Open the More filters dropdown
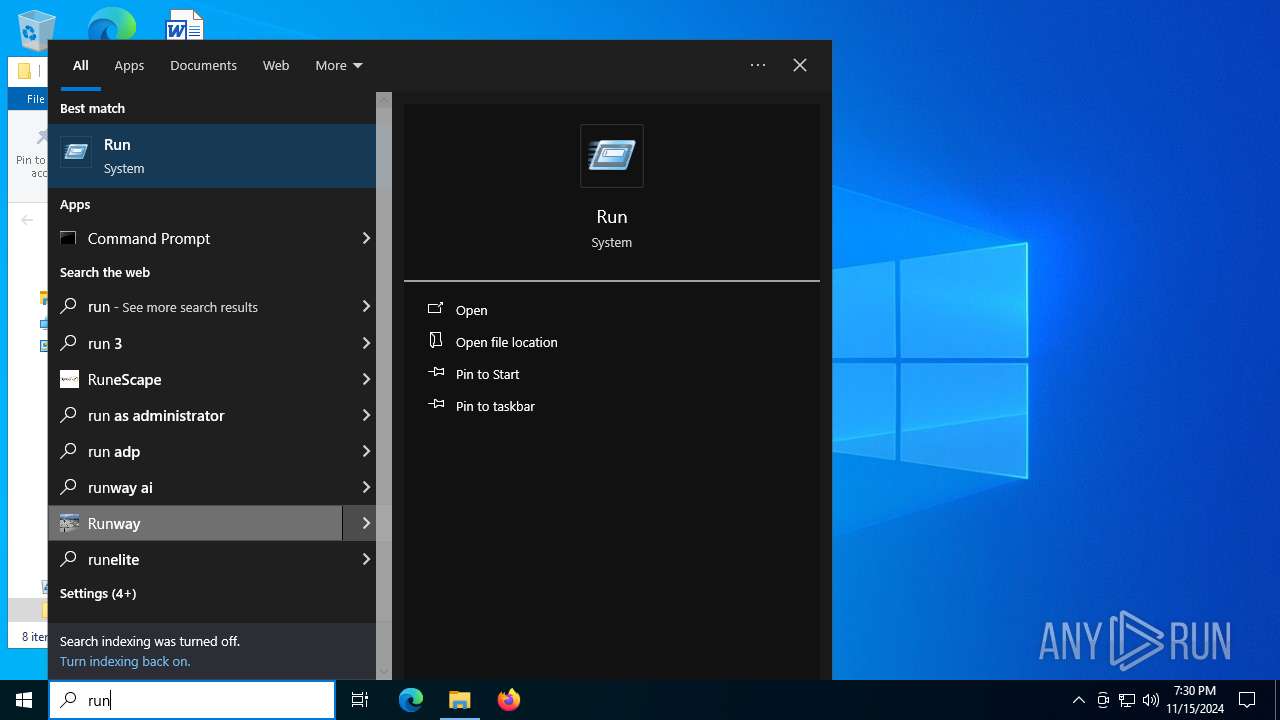1280x720 pixels. tap(339, 65)
